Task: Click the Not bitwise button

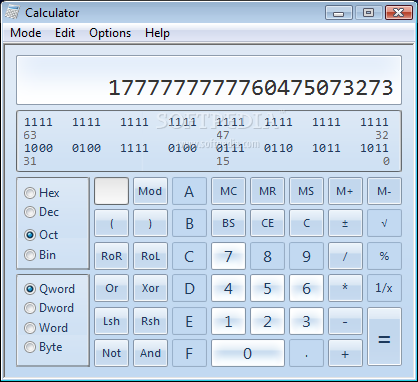Action: coord(111,353)
